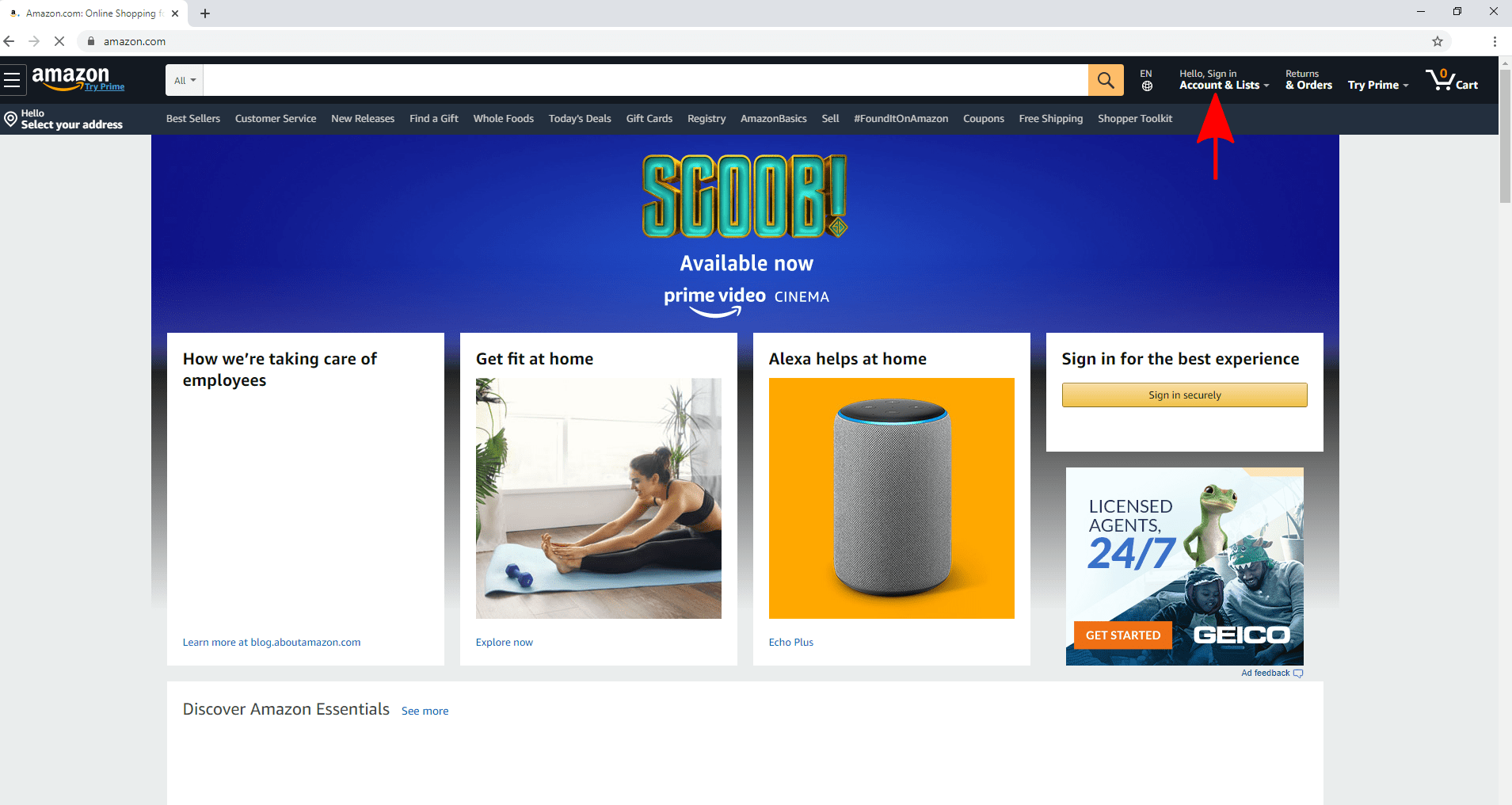Open Best Sellers in the nav bar
Viewport: 1512px width, 805px height.
tap(193, 119)
